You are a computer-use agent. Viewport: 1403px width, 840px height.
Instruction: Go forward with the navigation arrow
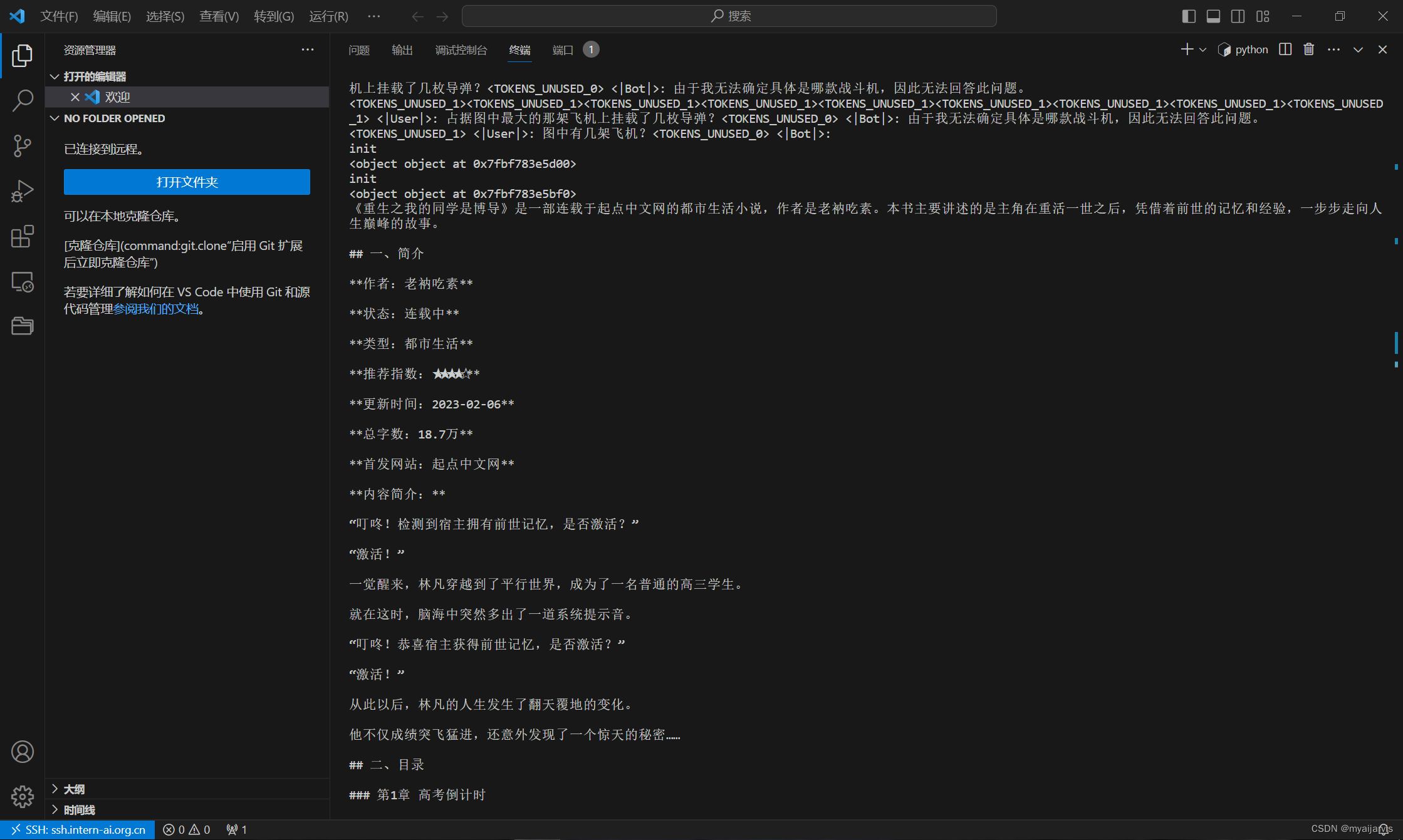pyautogui.click(x=442, y=16)
